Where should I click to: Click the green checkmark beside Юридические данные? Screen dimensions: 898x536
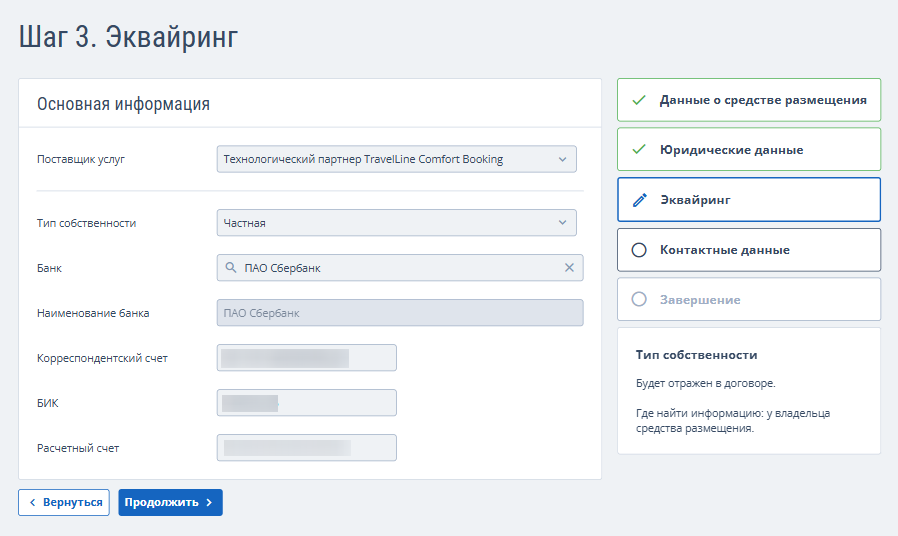click(x=640, y=150)
